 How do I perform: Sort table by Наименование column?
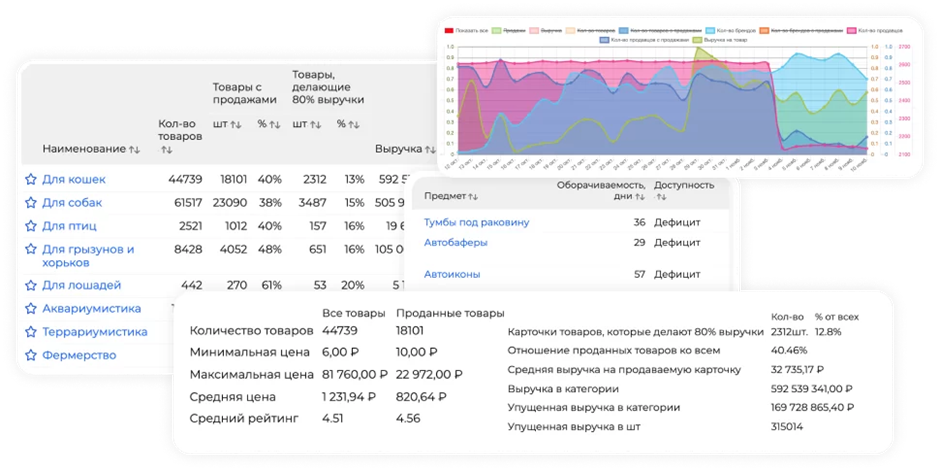click(x=91, y=149)
